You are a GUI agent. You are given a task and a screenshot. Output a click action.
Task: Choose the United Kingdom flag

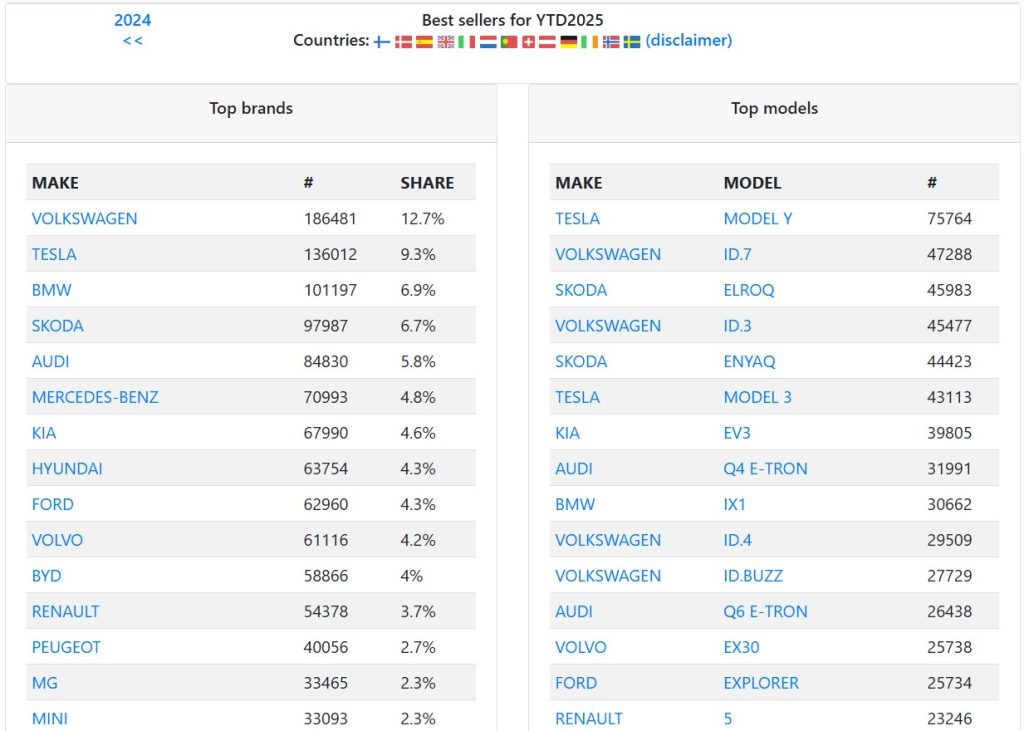tap(445, 42)
